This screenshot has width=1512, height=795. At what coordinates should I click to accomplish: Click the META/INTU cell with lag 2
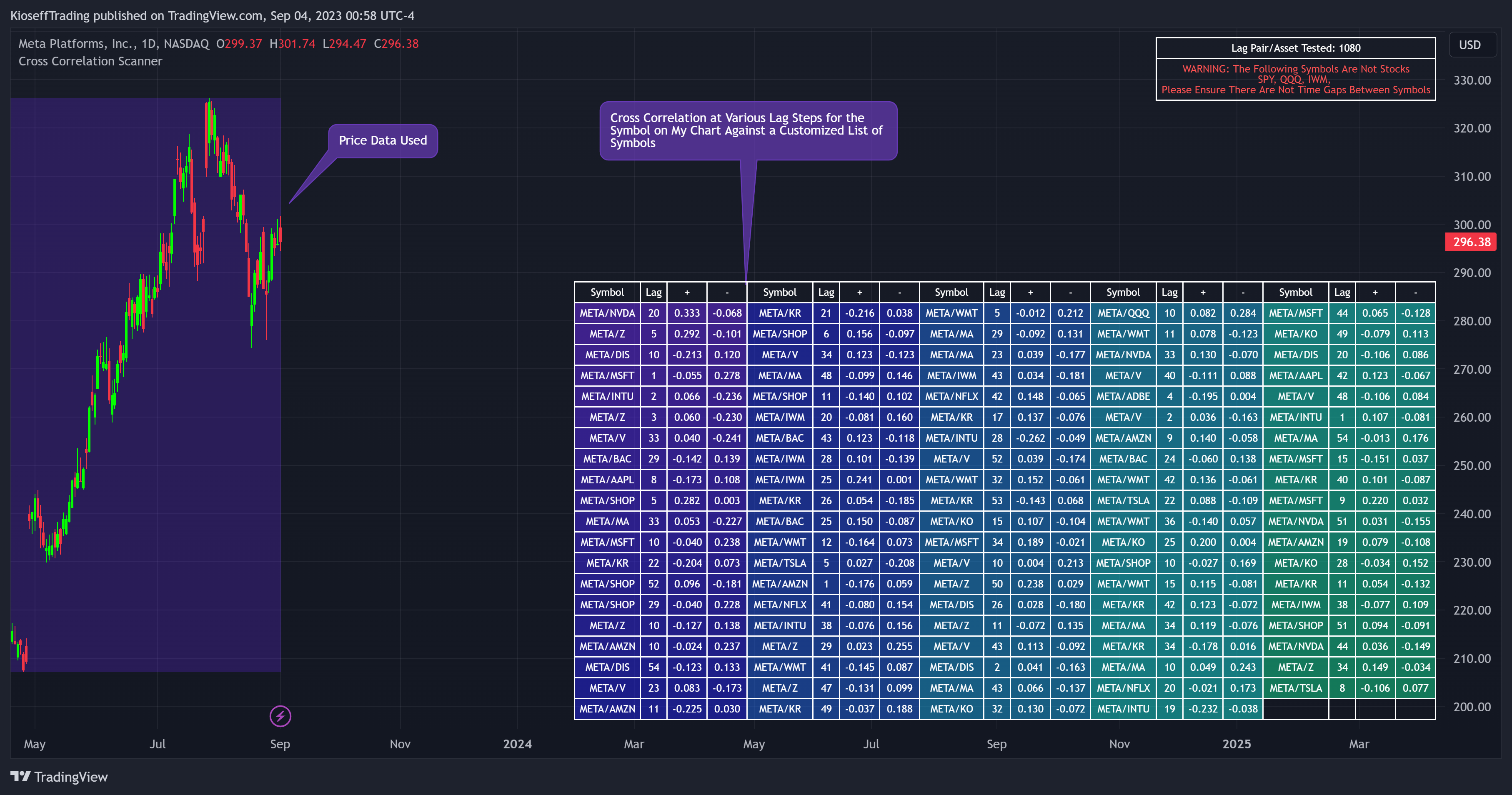(607, 396)
